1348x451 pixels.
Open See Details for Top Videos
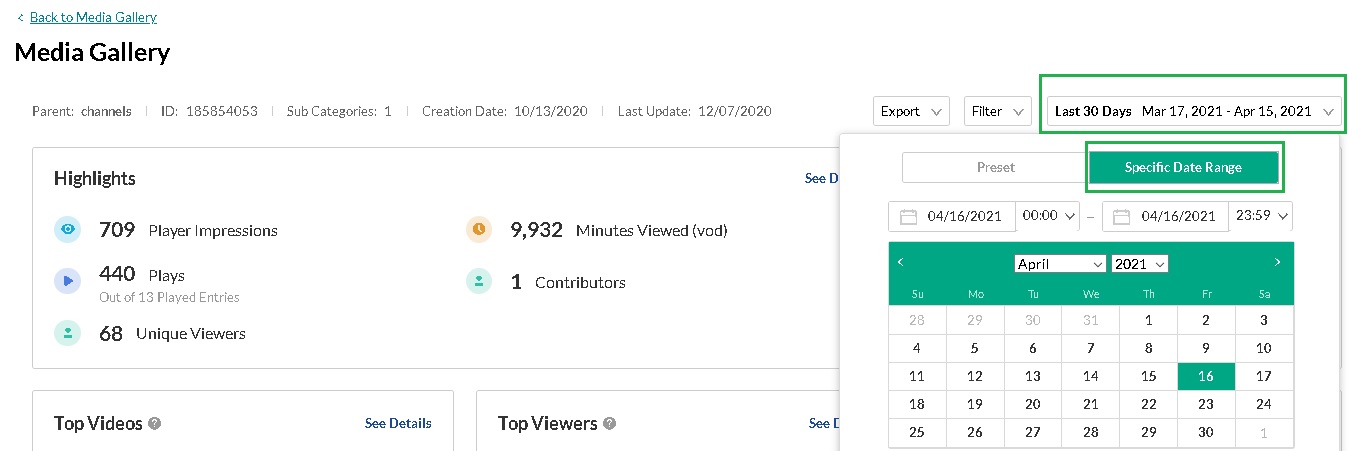[398, 423]
